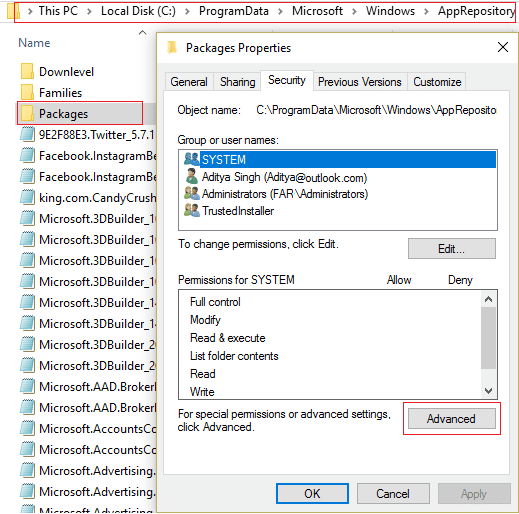
Task: Click the king.com.CandyCrush file icon
Action: point(27,197)
